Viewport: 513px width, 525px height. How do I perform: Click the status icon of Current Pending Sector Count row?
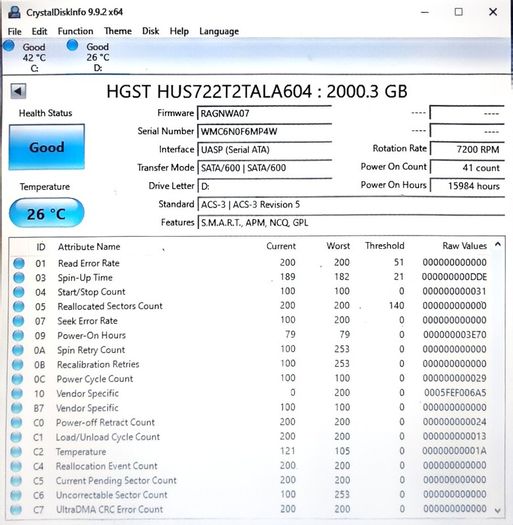point(16,480)
